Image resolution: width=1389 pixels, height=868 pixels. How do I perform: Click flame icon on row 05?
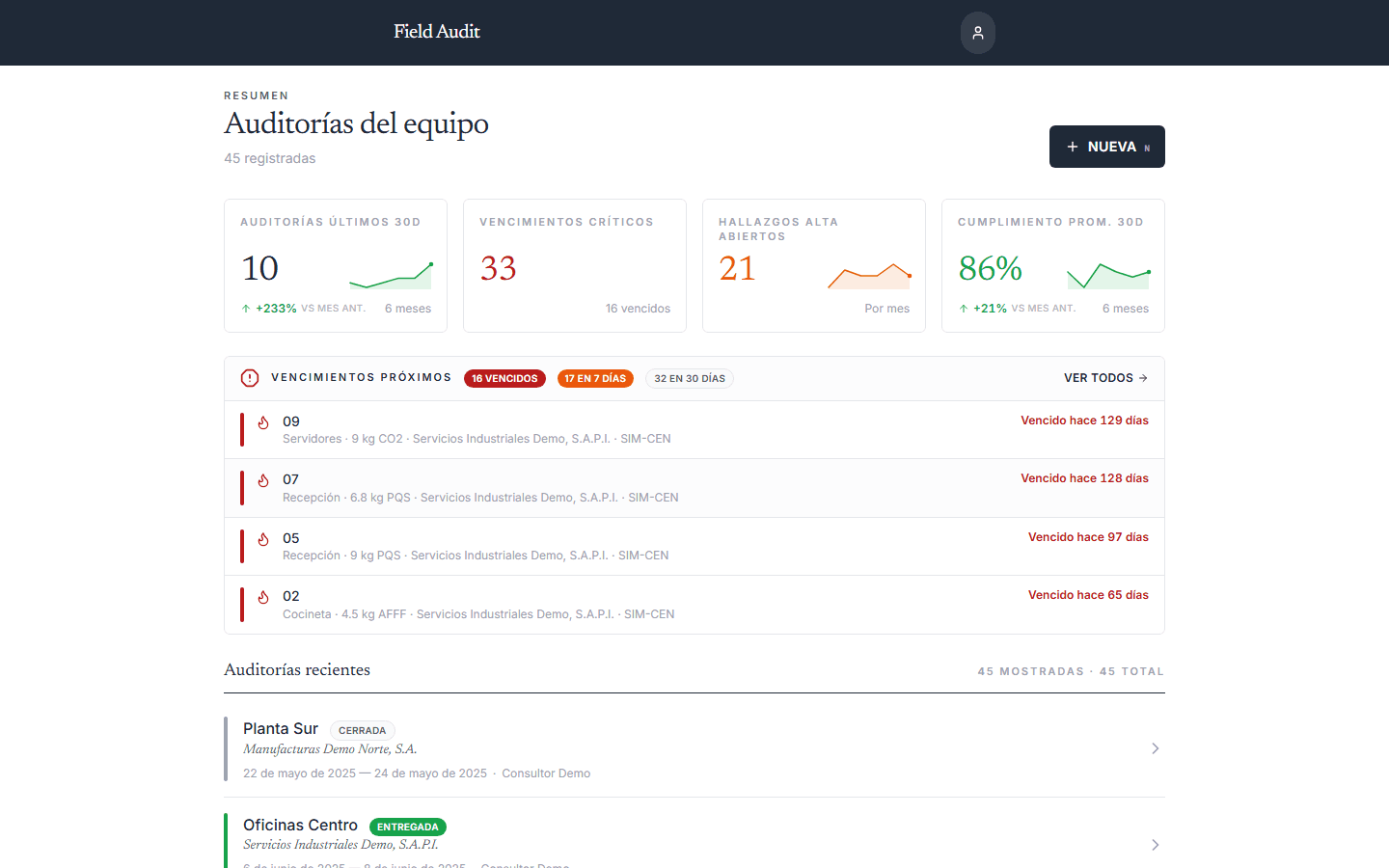click(263, 539)
